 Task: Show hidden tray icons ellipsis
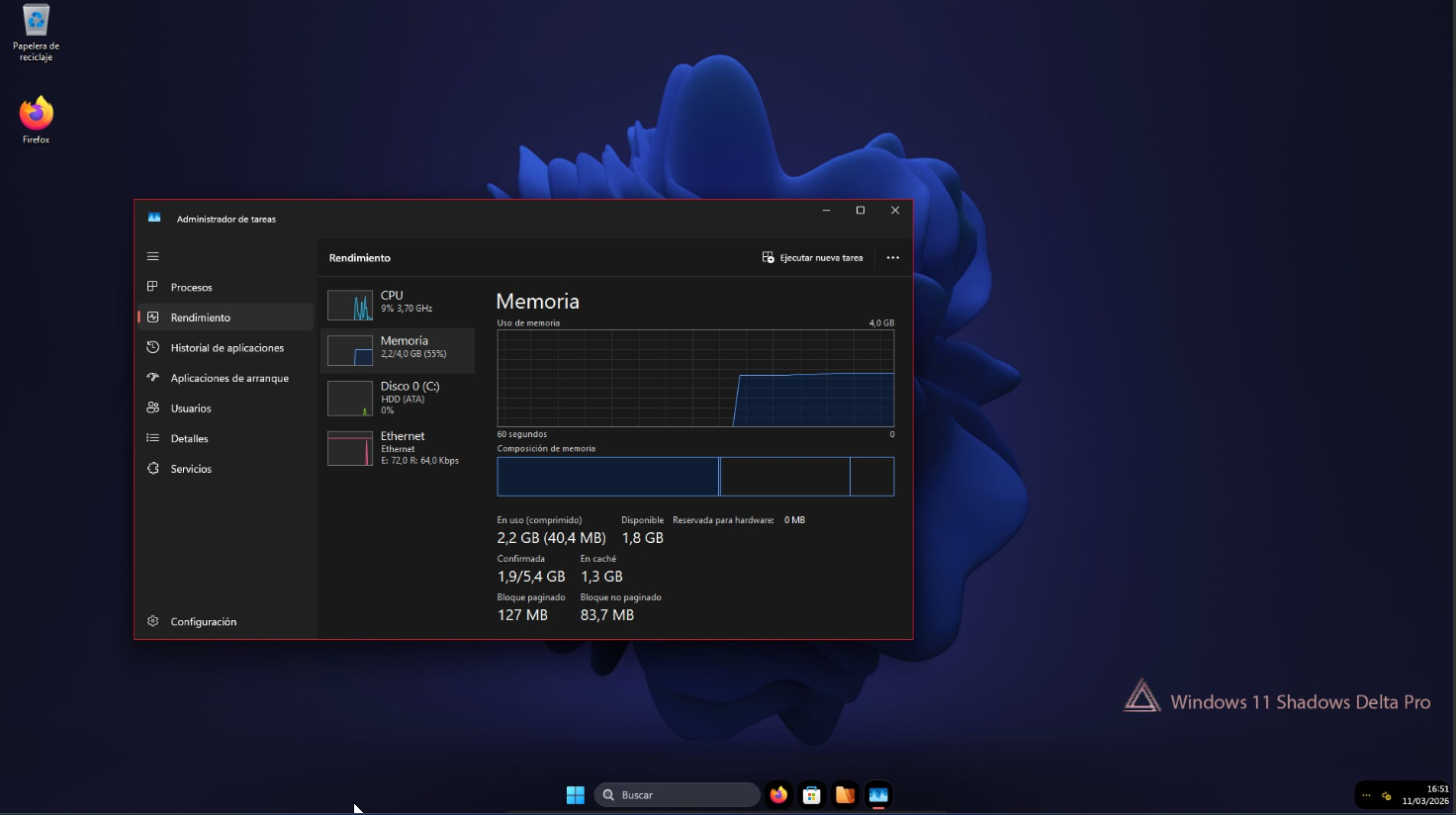[1366, 795]
